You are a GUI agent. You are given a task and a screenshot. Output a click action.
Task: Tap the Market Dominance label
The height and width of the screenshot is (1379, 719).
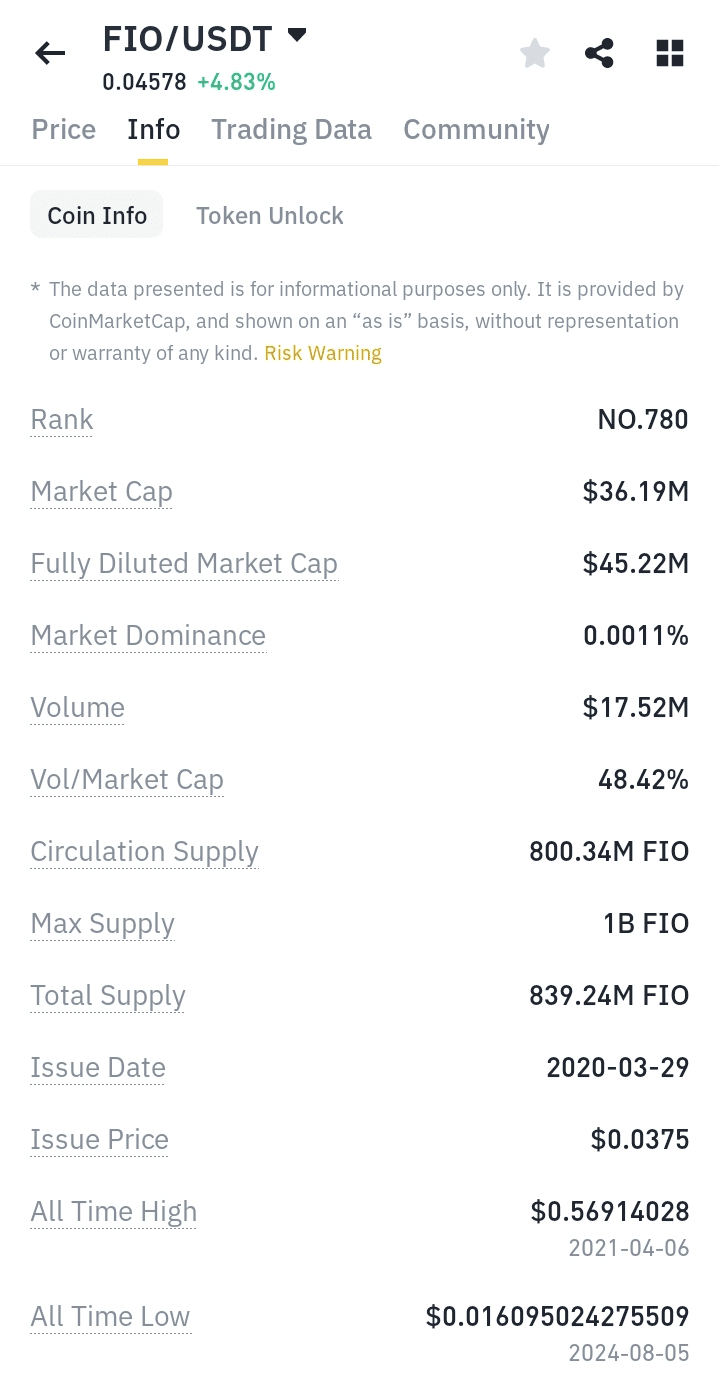point(148,636)
